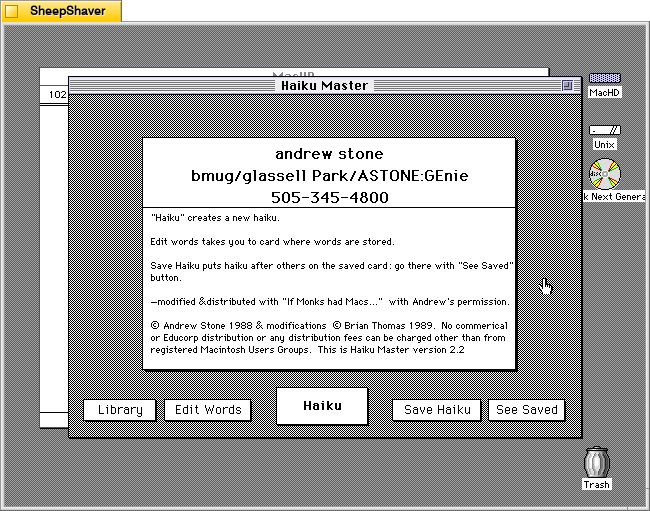Image resolution: width=650 pixels, height=511 pixels.
Task: Go to saved haikus via See Saved
Action: [526, 410]
